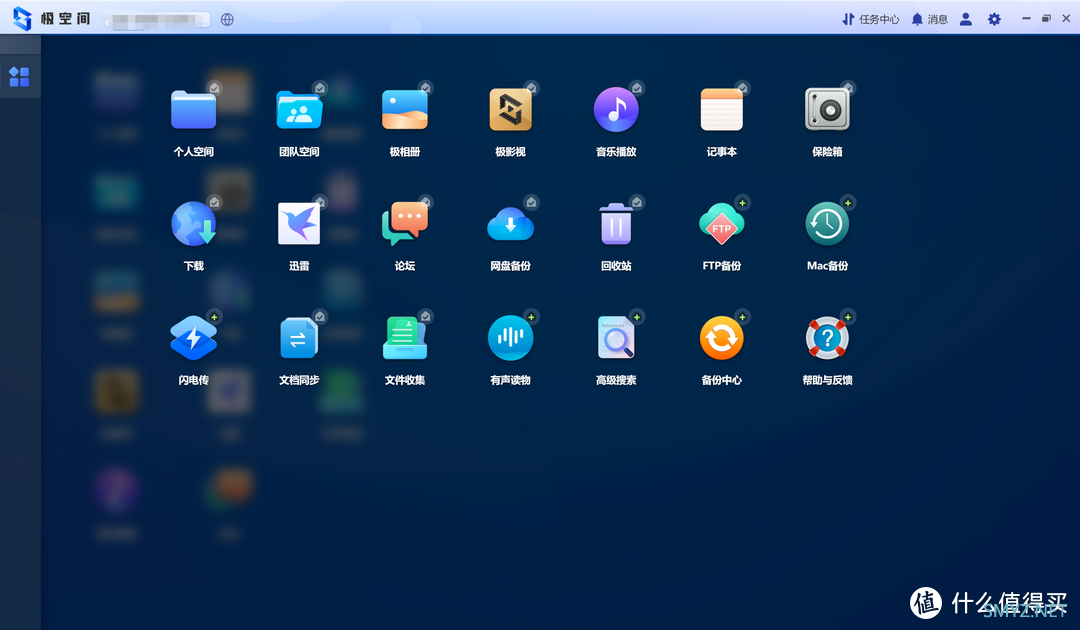This screenshot has height=630, width=1080.
Task: Launch the 有声读物 audiobook app
Action: [510, 339]
